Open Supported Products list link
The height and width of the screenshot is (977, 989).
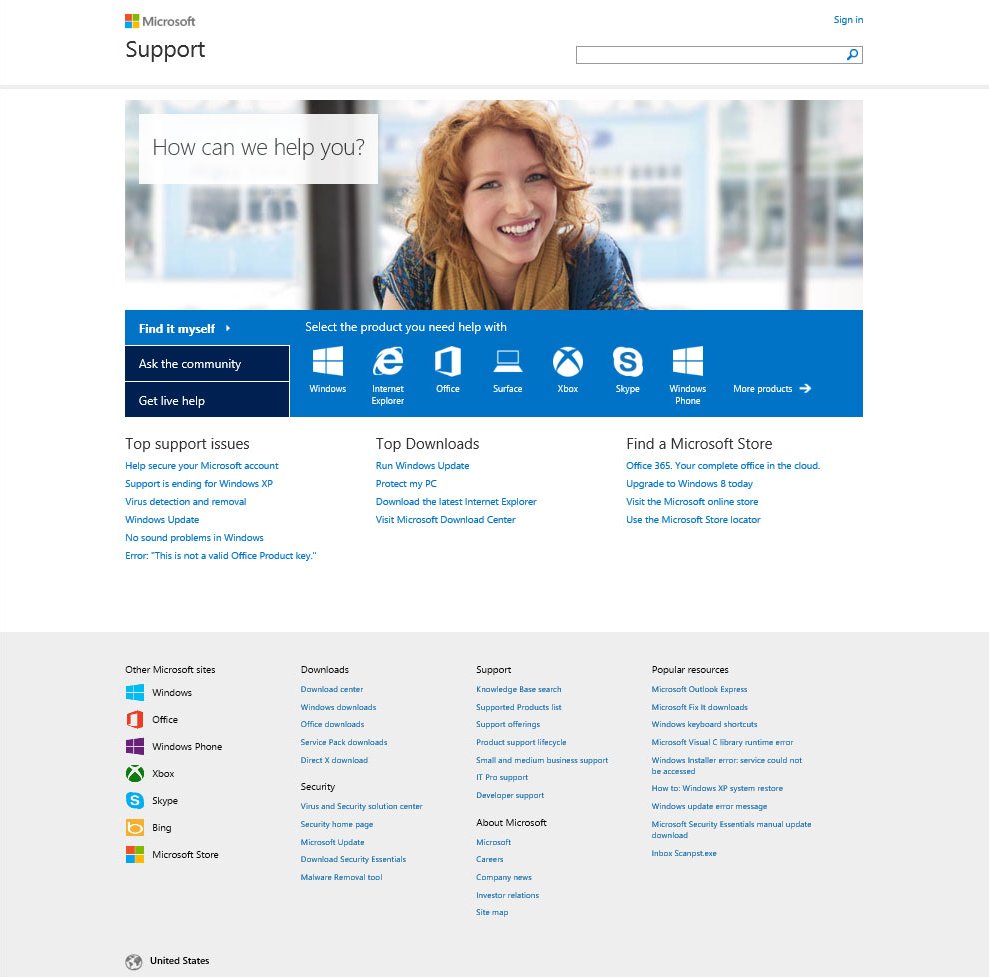click(518, 707)
